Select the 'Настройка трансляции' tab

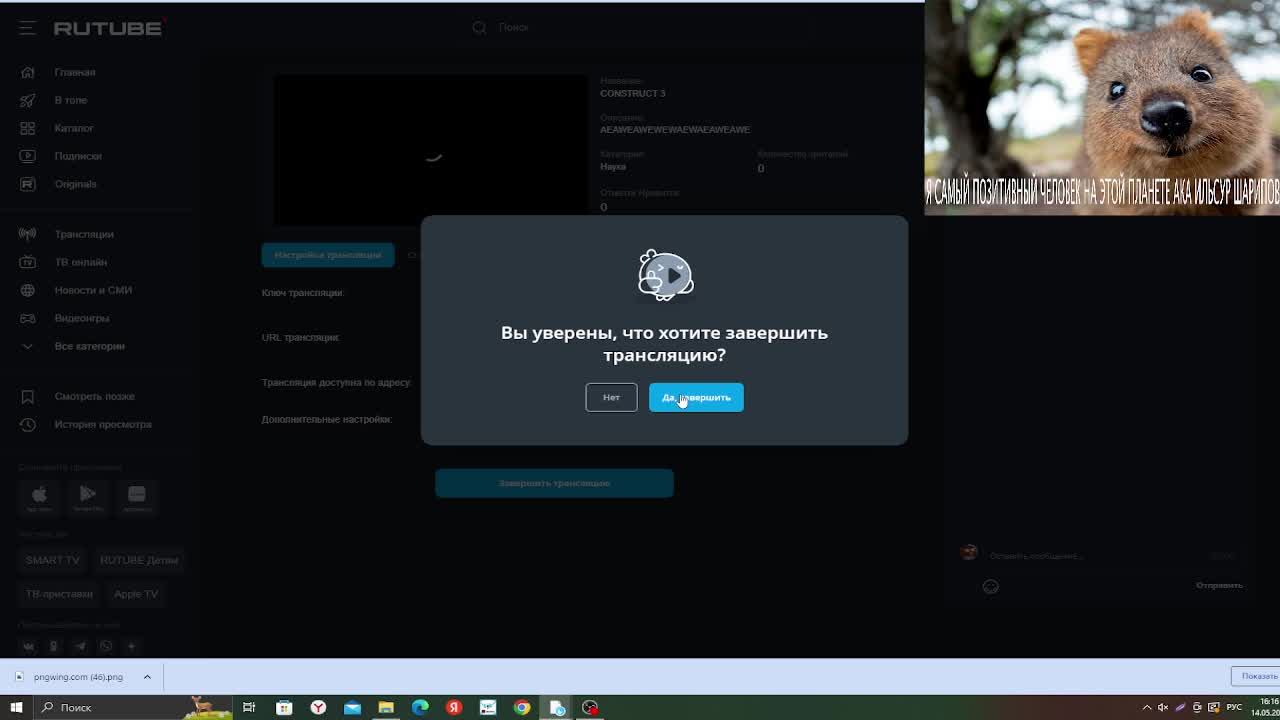[x=328, y=255]
